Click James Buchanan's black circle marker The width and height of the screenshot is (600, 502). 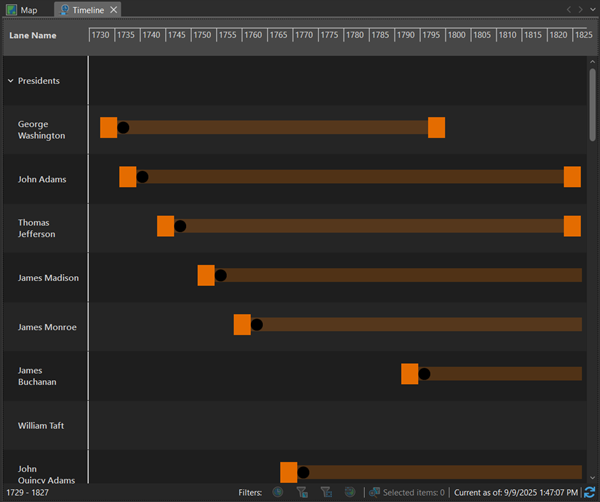coord(424,374)
